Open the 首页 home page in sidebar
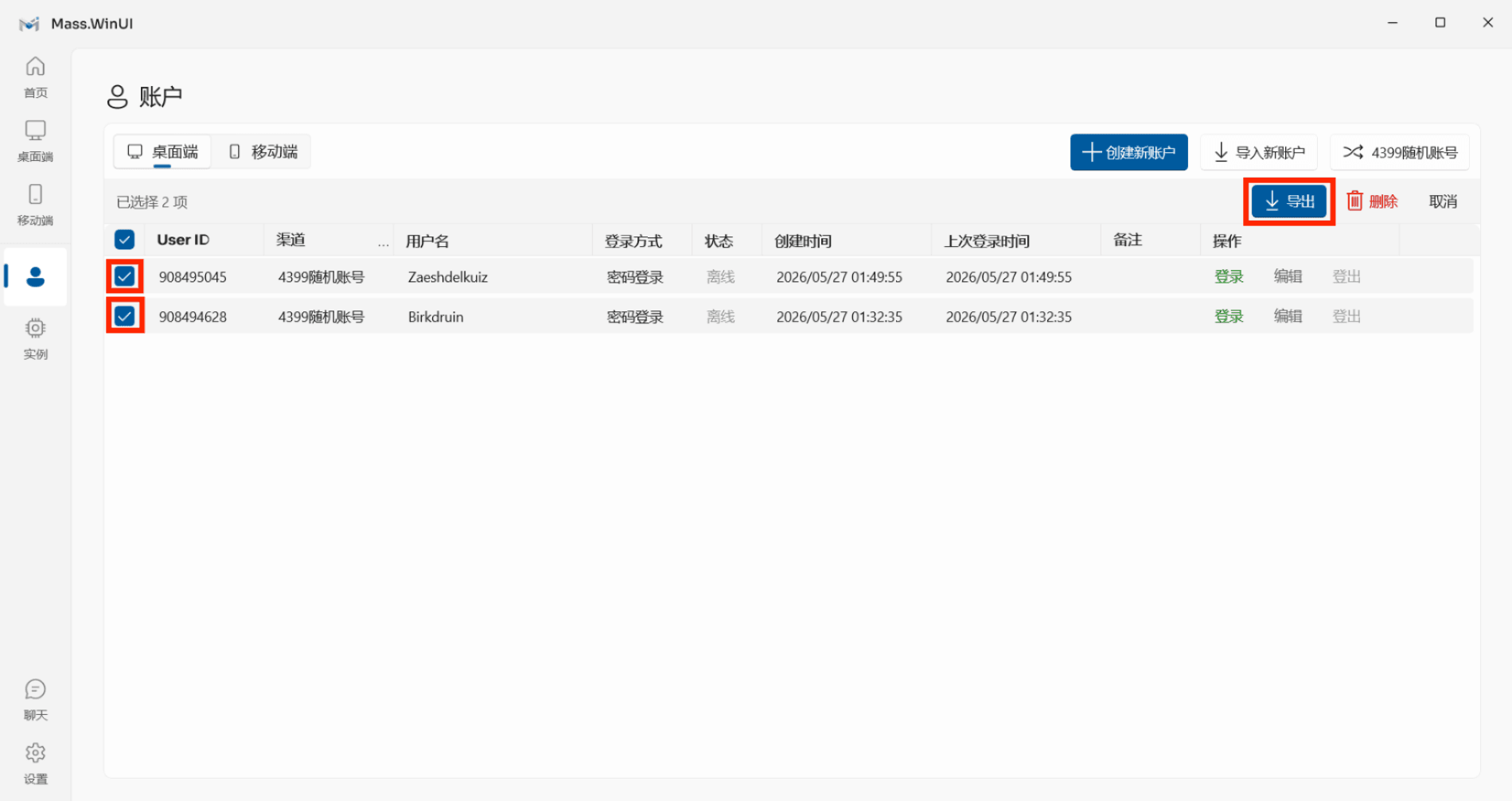 (x=35, y=77)
